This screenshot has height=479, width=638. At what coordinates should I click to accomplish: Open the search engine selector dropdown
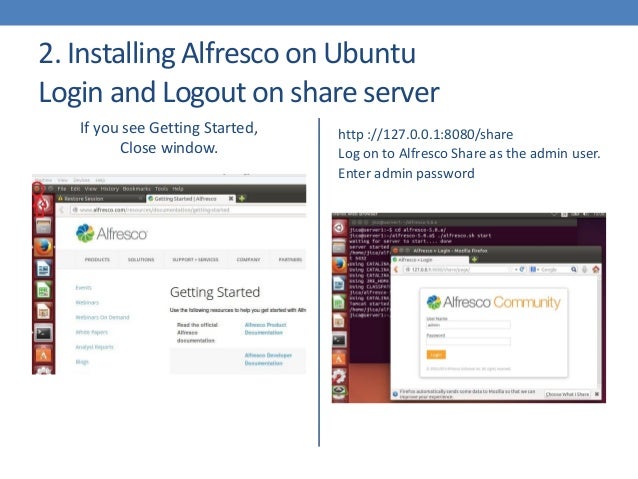tap(533, 269)
